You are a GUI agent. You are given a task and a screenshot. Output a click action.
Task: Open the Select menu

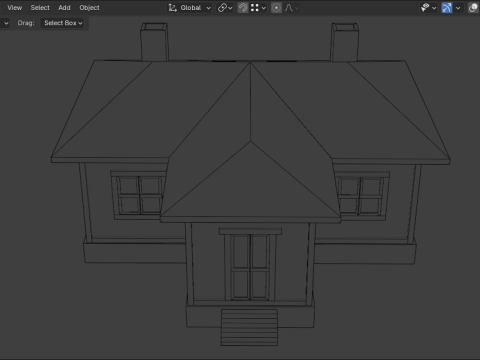coord(40,8)
